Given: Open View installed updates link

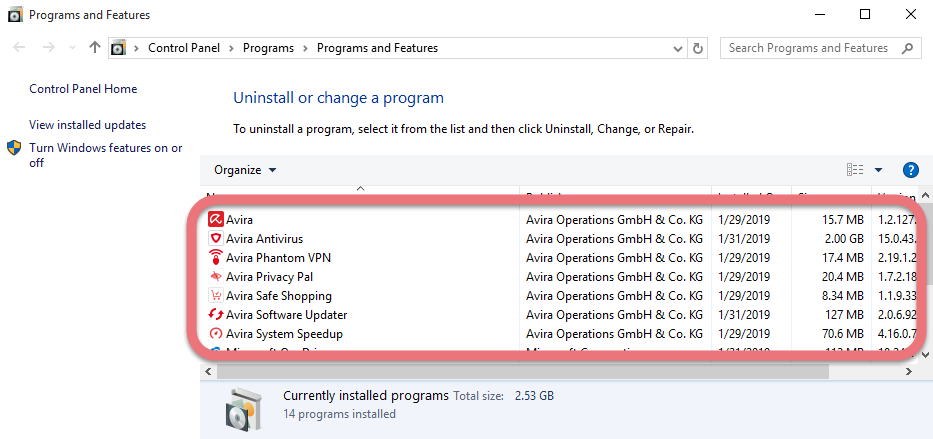Looking at the screenshot, I should [x=87, y=125].
